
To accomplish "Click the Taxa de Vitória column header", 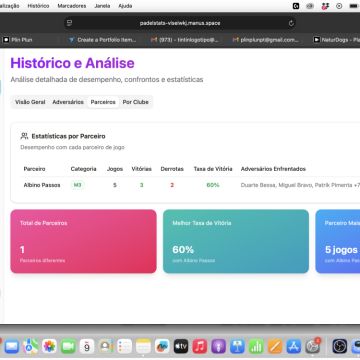I will (x=213, y=169).
